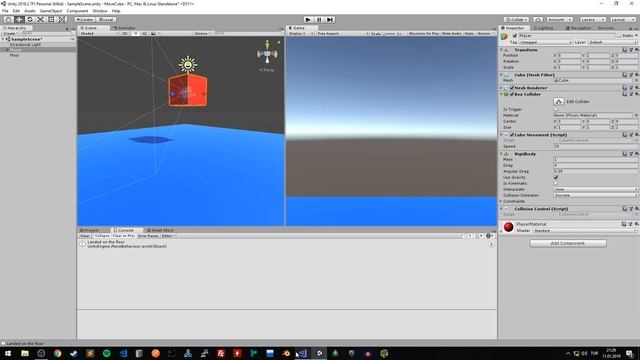Enable the Is Kinematic checkbox
This screenshot has width=640, height=360.
click(x=556, y=183)
